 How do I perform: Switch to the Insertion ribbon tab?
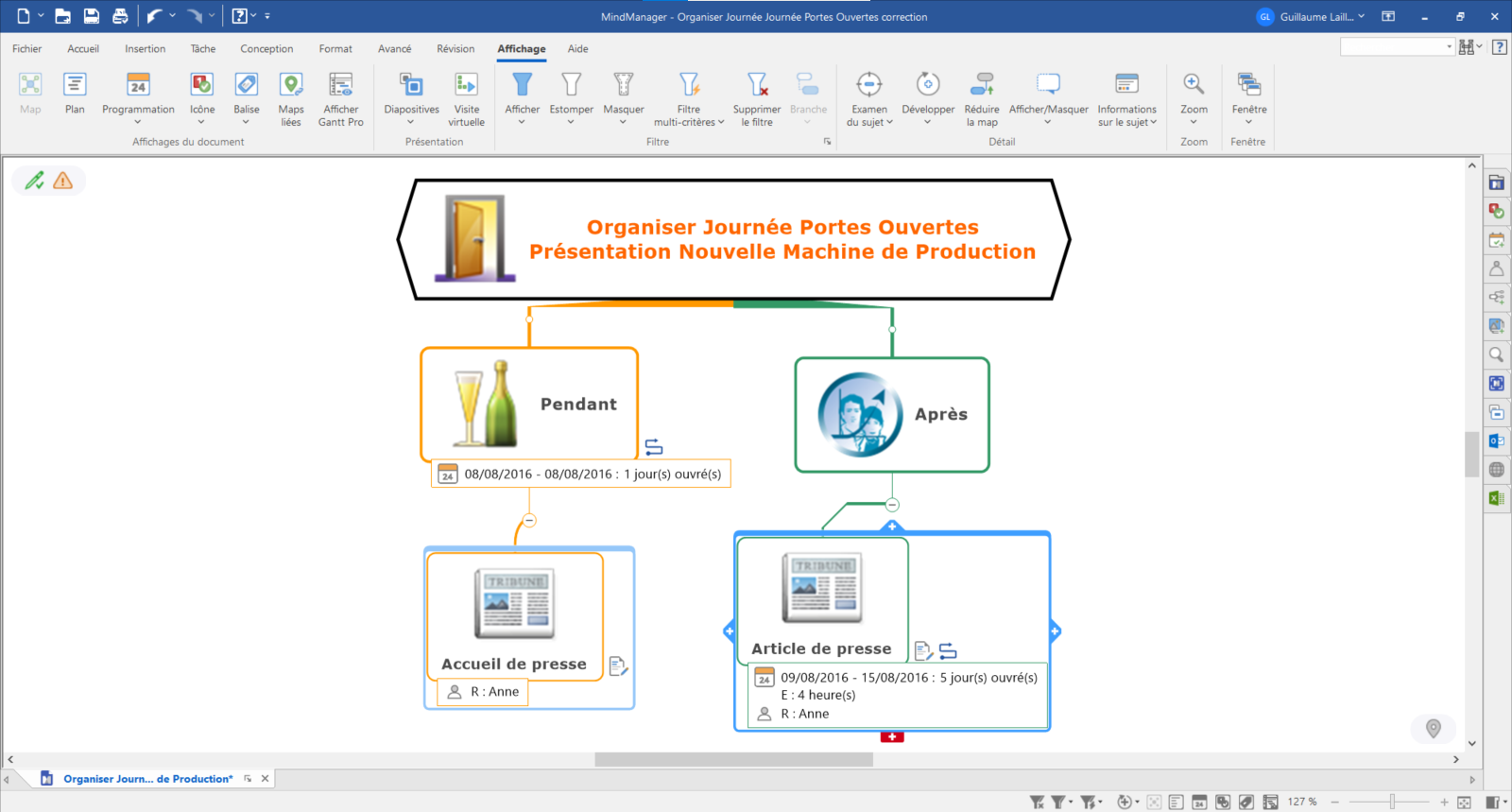[x=145, y=49]
